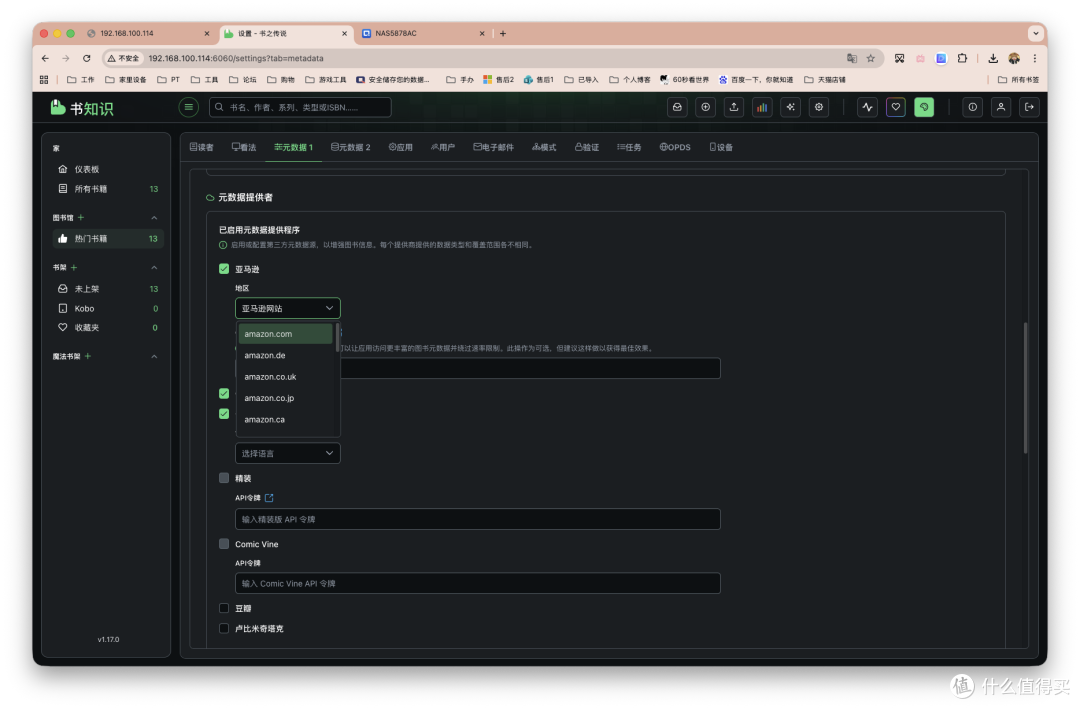
Task: Bookmark page with the star icon
Action: [x=871, y=59]
